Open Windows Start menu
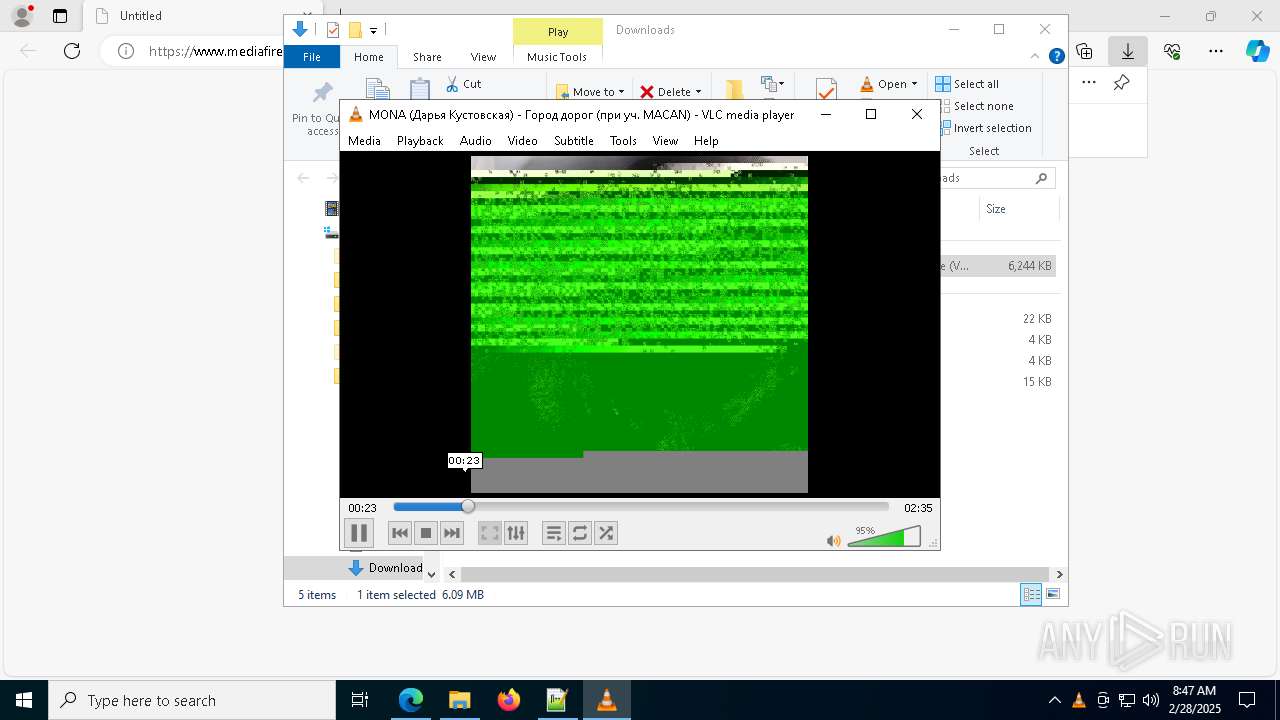The height and width of the screenshot is (720, 1280). click(x=24, y=700)
